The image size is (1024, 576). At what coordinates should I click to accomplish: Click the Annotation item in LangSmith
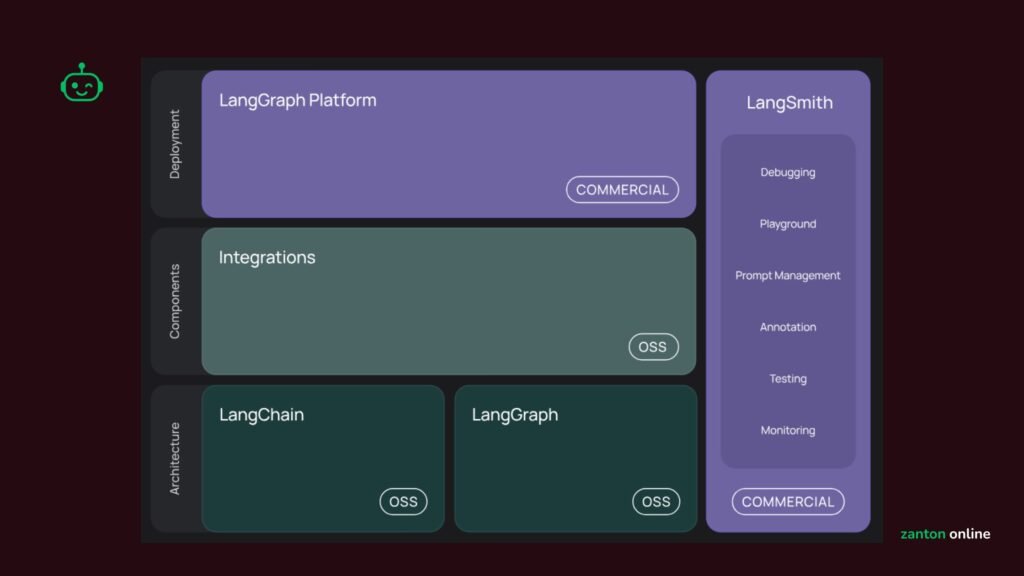tap(788, 327)
